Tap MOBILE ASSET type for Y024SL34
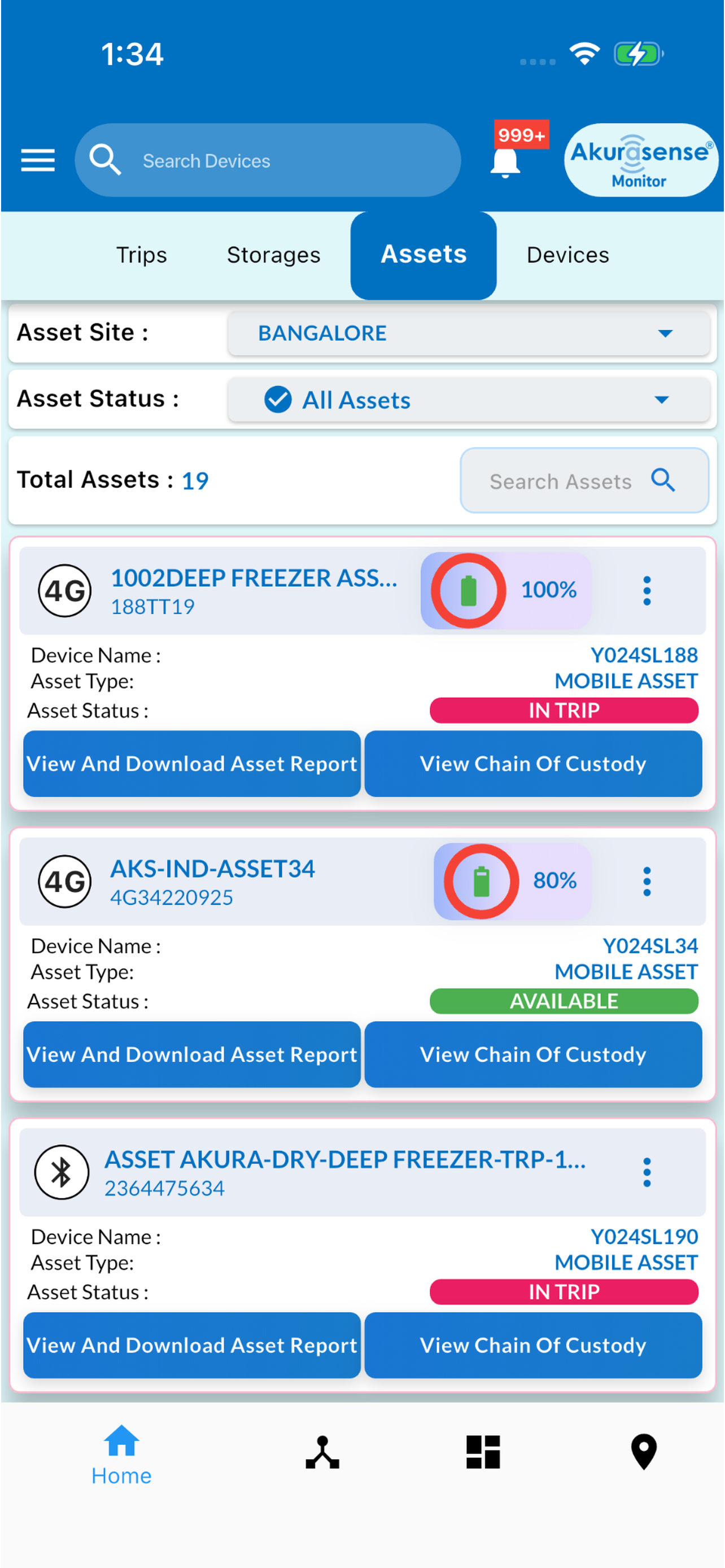 (x=626, y=972)
